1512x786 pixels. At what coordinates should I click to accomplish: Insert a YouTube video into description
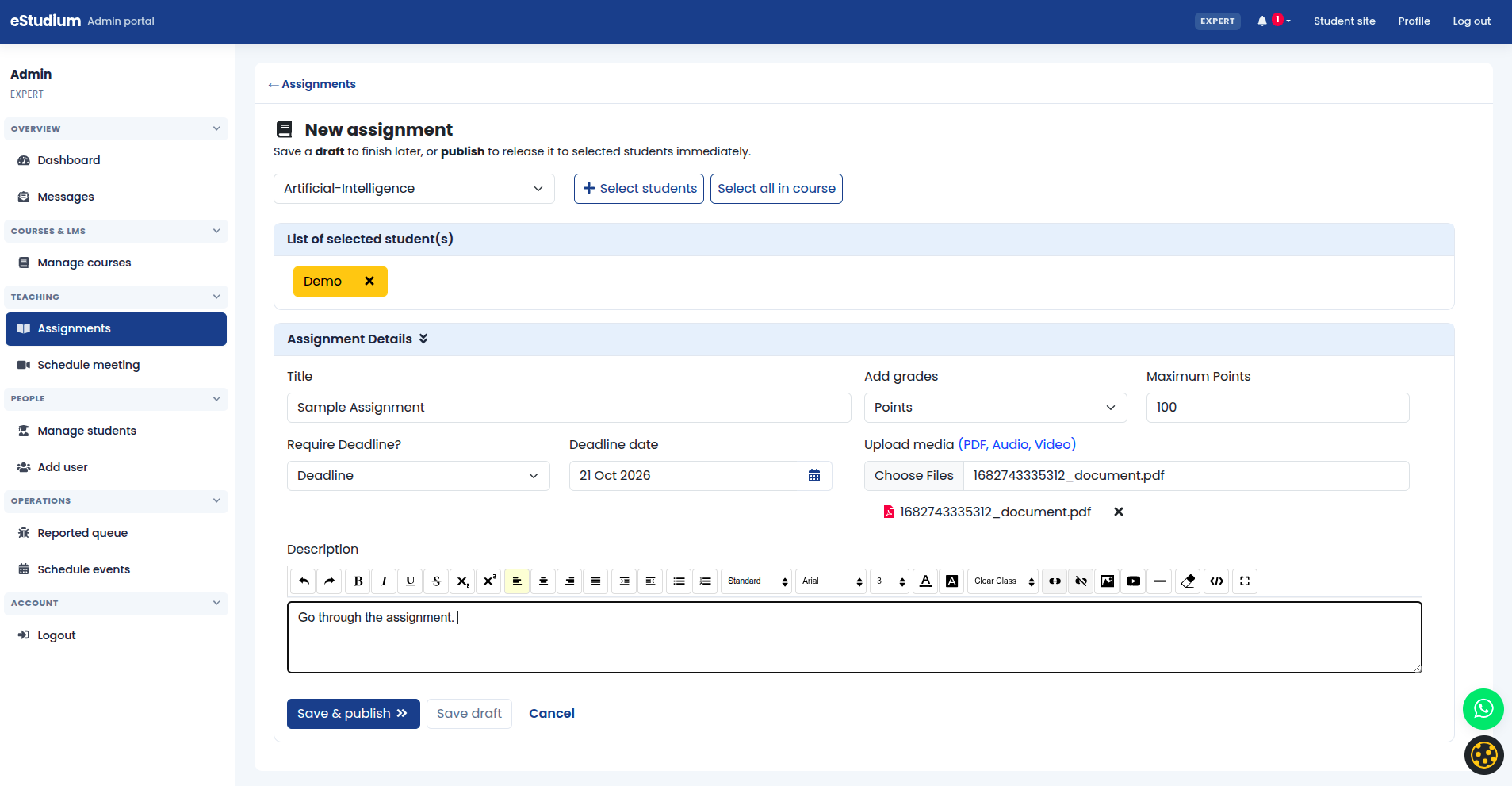1134,581
